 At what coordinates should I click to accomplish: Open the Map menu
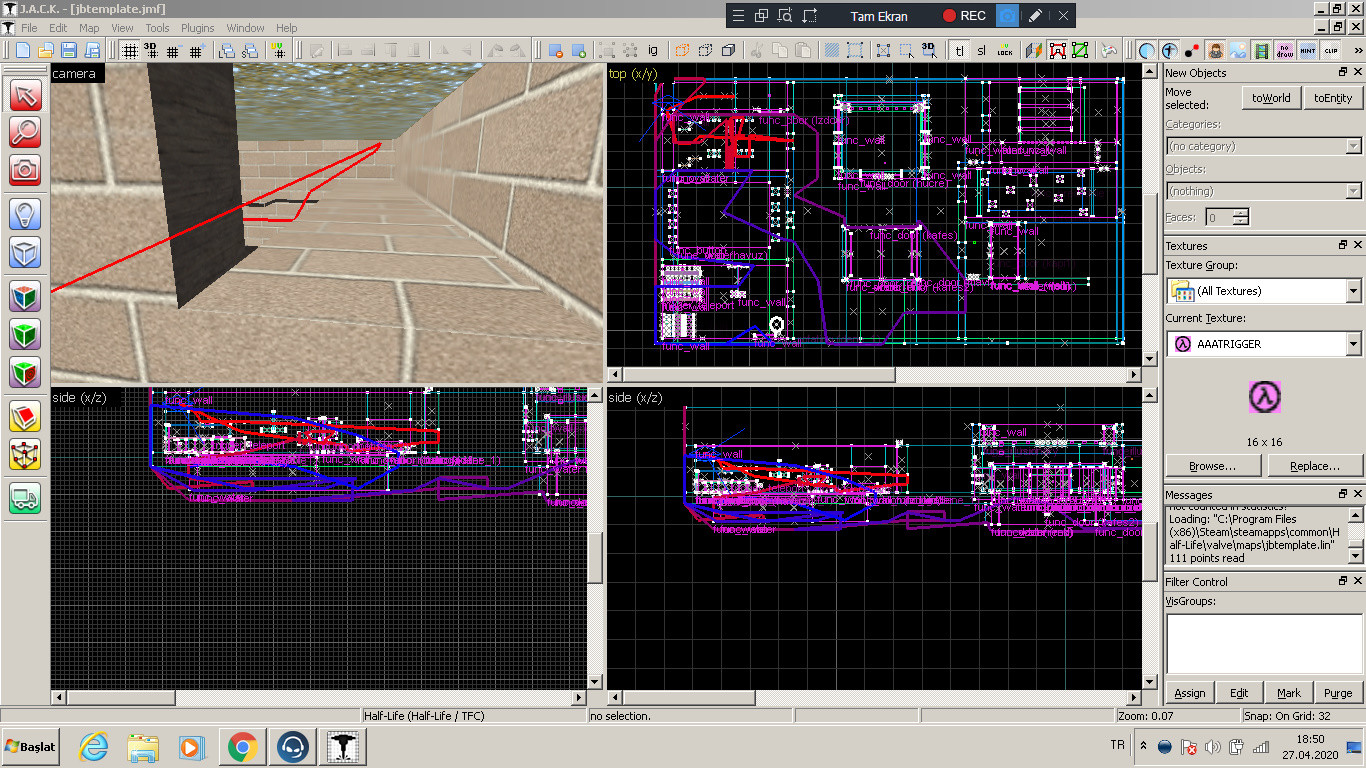(x=89, y=28)
